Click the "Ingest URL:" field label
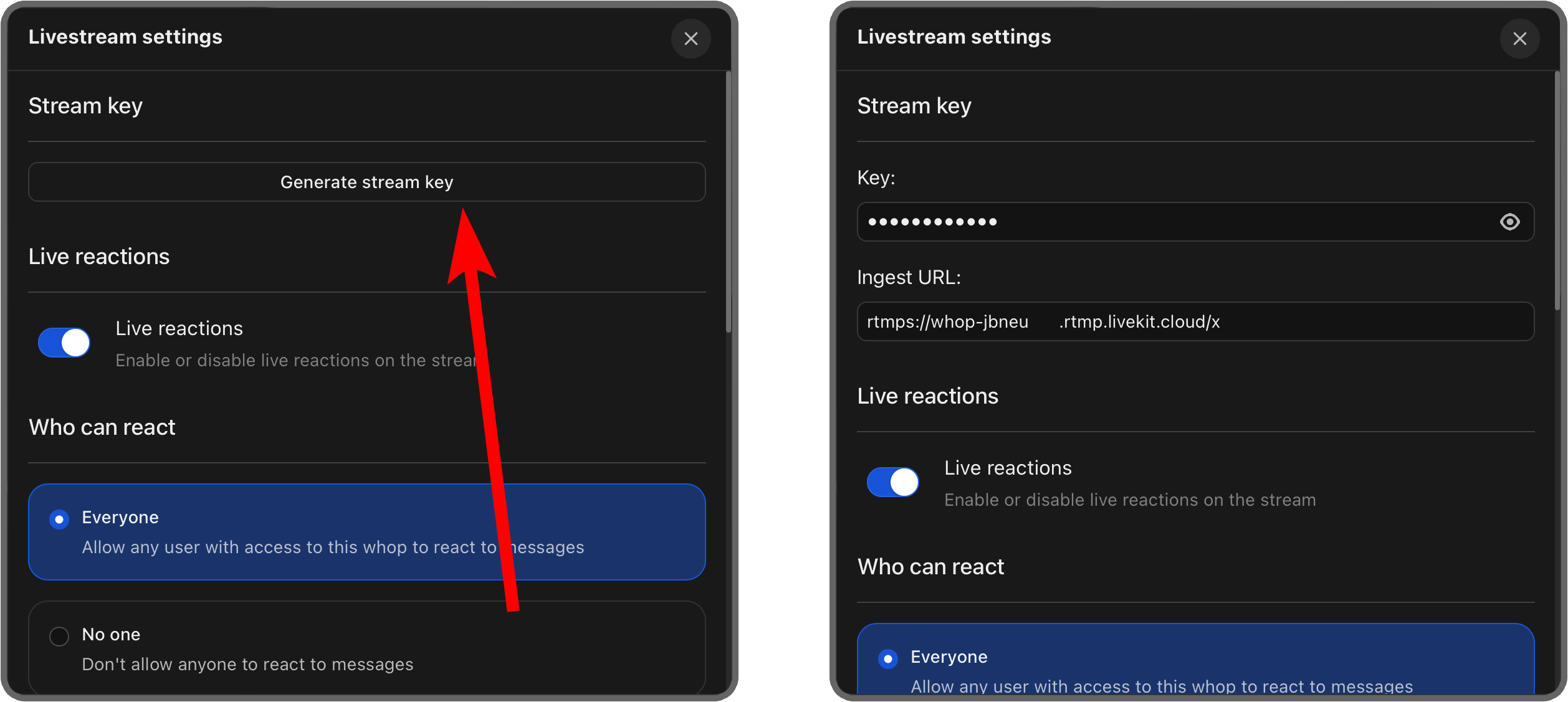1568x702 pixels. [x=909, y=277]
